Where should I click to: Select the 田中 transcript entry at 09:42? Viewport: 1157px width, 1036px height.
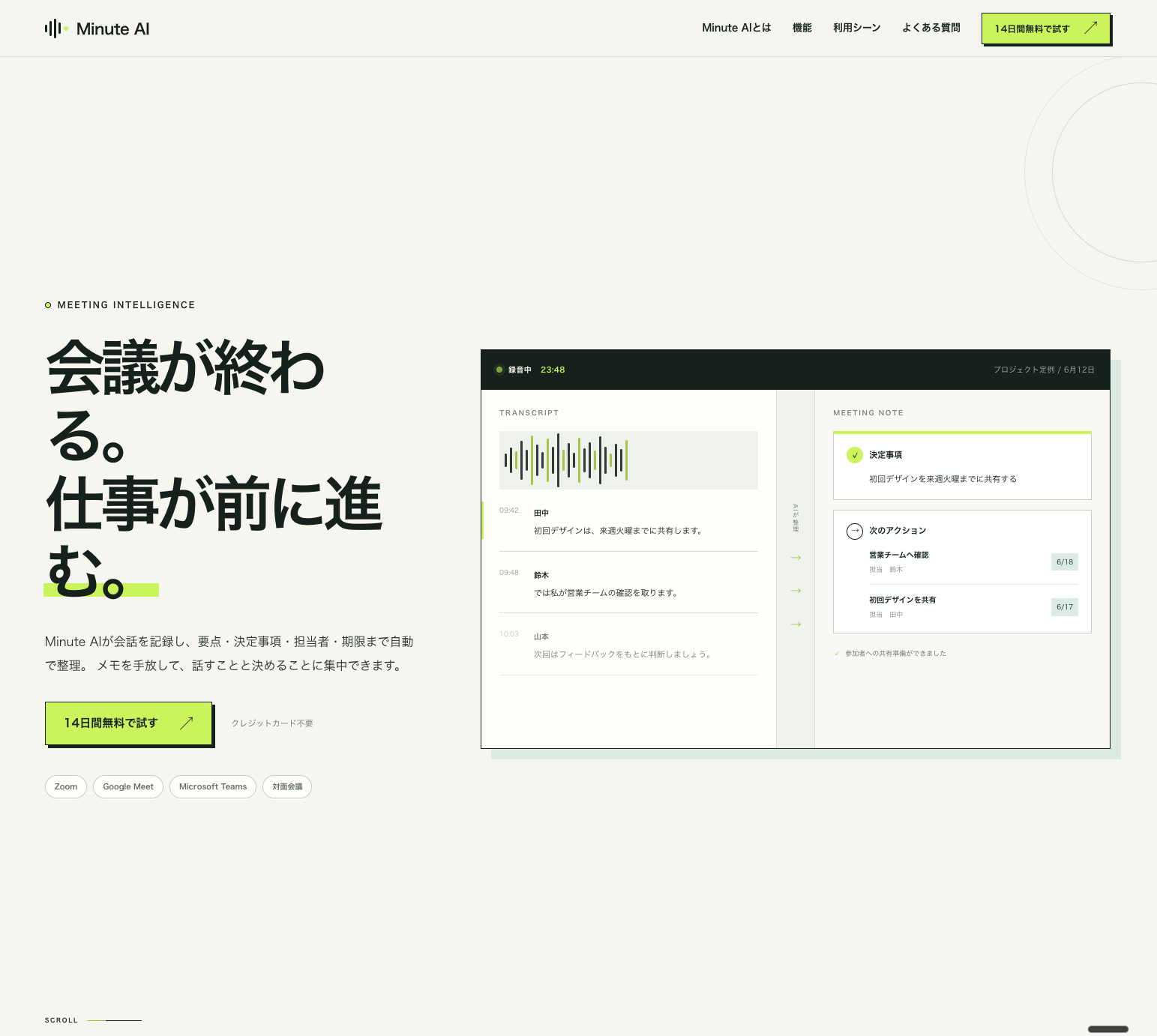[x=628, y=521]
